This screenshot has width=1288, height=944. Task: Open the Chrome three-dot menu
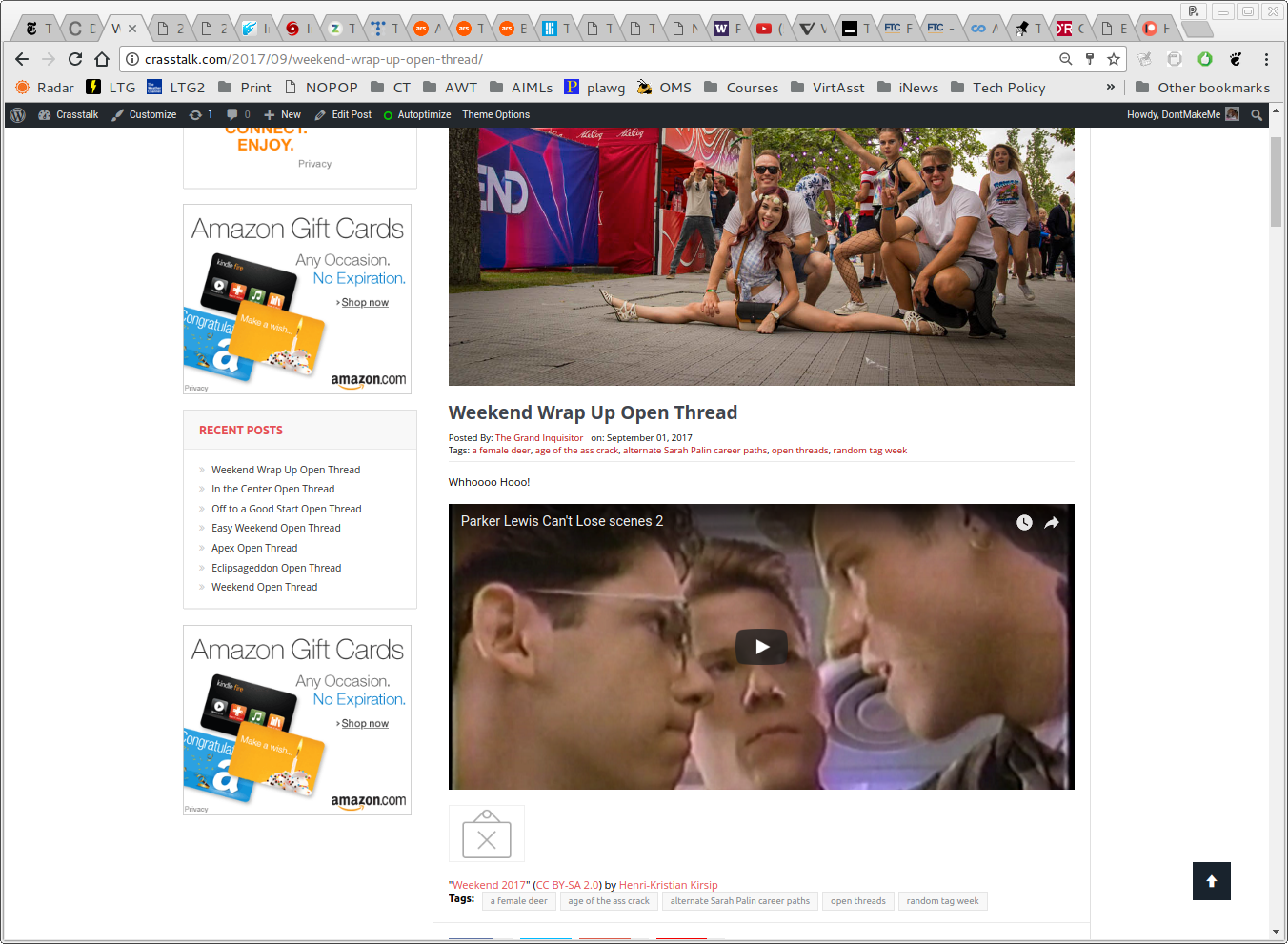coord(1266,59)
